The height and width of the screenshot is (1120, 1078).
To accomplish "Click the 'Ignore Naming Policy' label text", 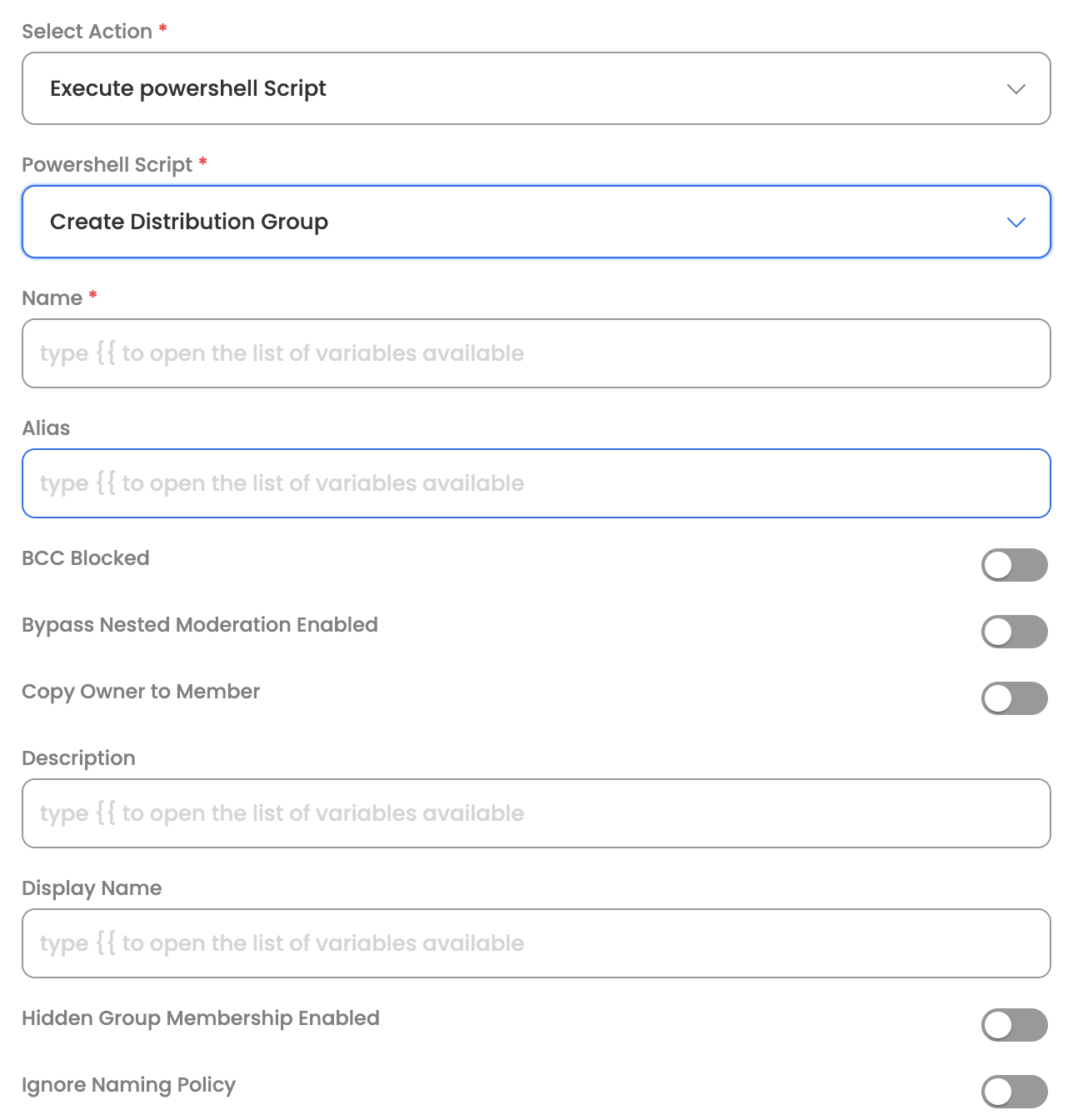I will tap(129, 1085).
